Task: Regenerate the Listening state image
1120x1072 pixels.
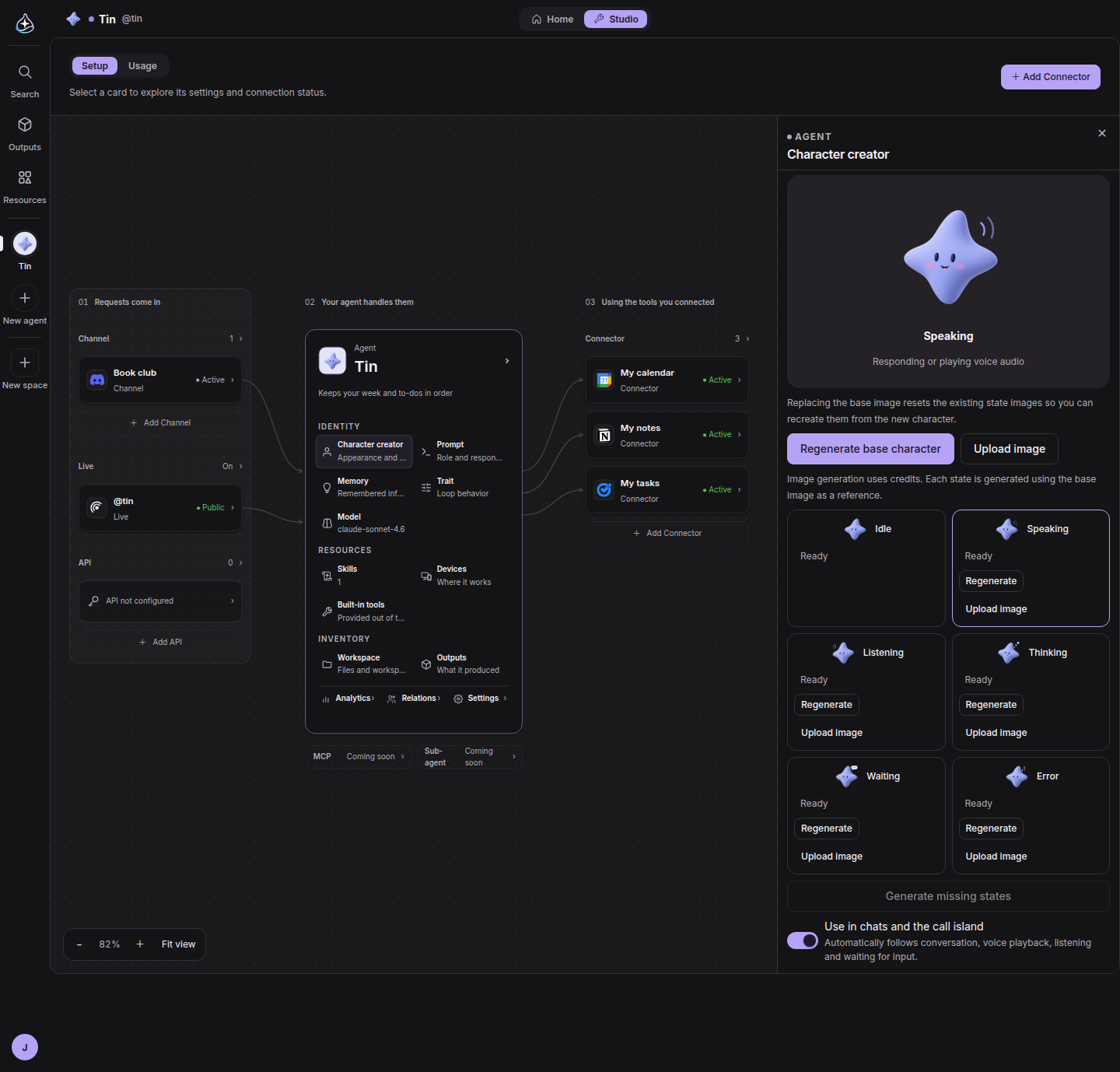Action: [x=827, y=705]
